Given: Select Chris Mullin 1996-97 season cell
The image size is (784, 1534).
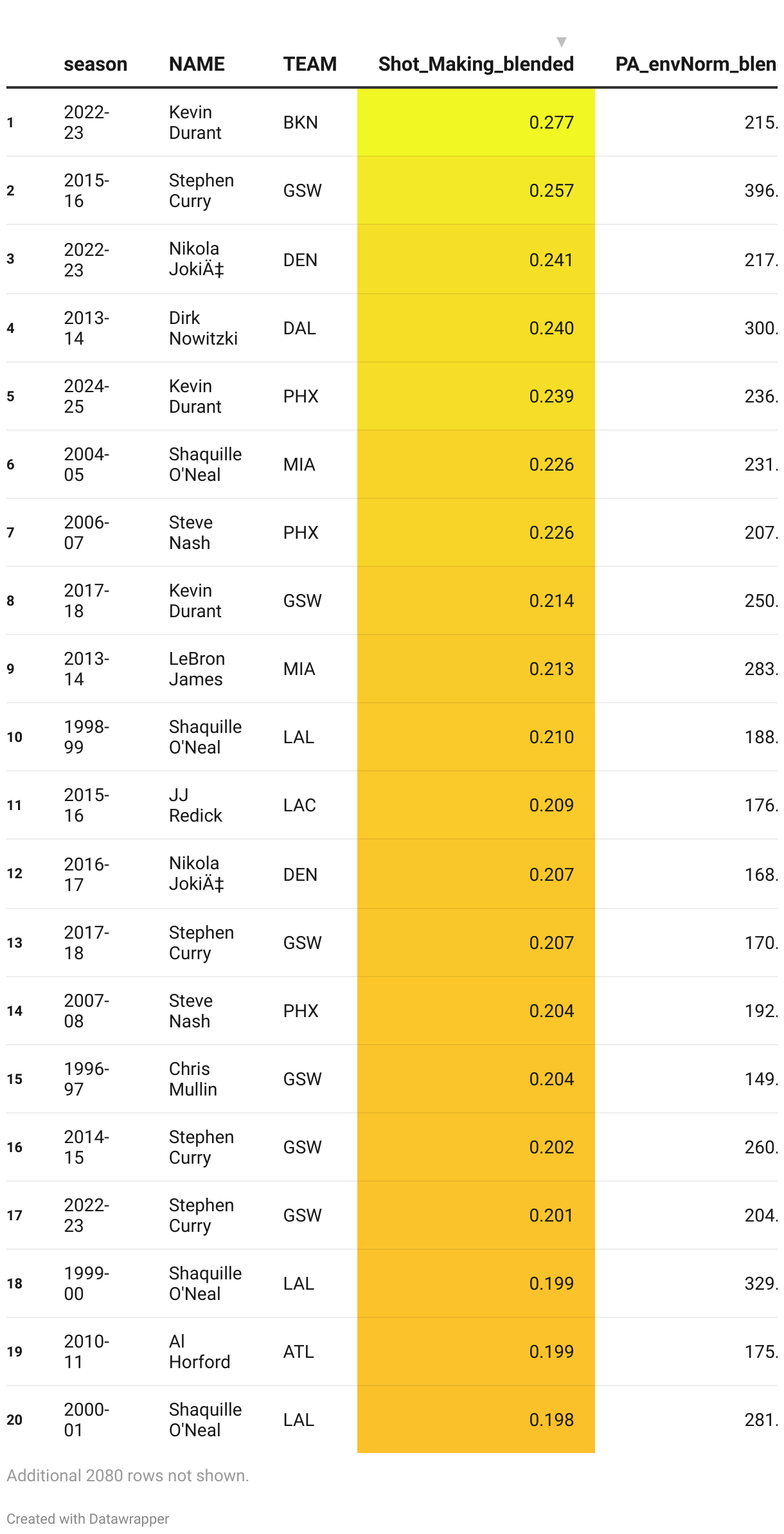Looking at the screenshot, I should coord(87,1079).
